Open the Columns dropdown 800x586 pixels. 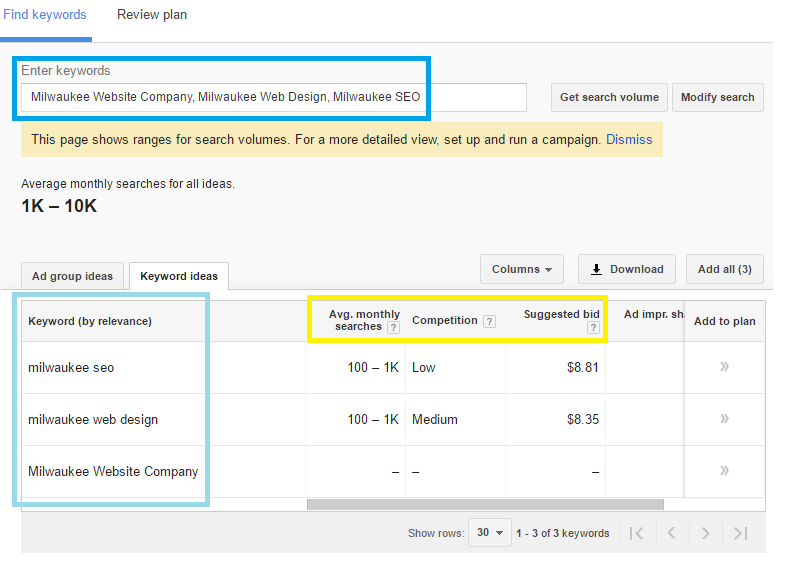pyautogui.click(x=522, y=269)
